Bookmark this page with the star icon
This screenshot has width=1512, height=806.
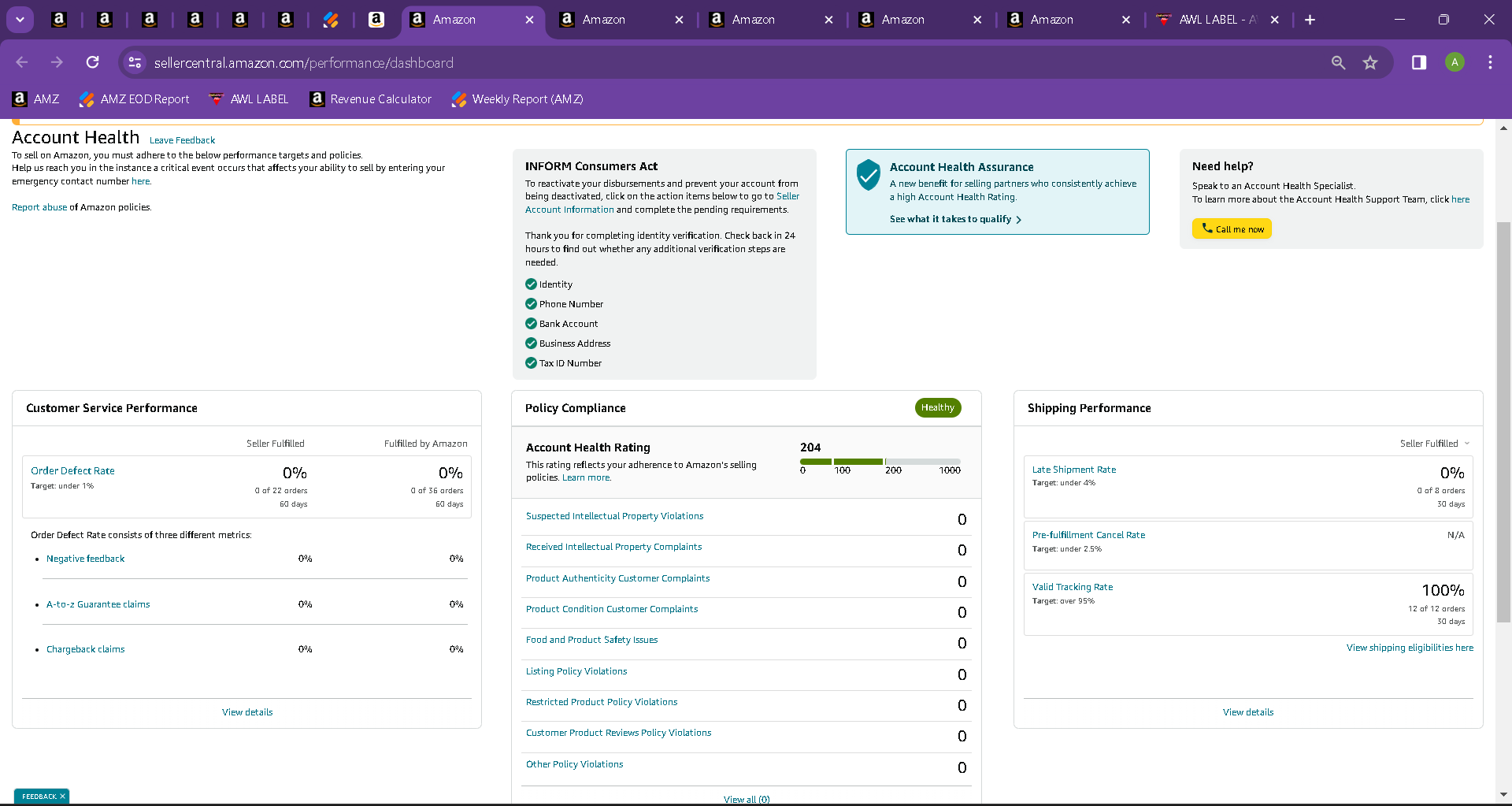1370,62
